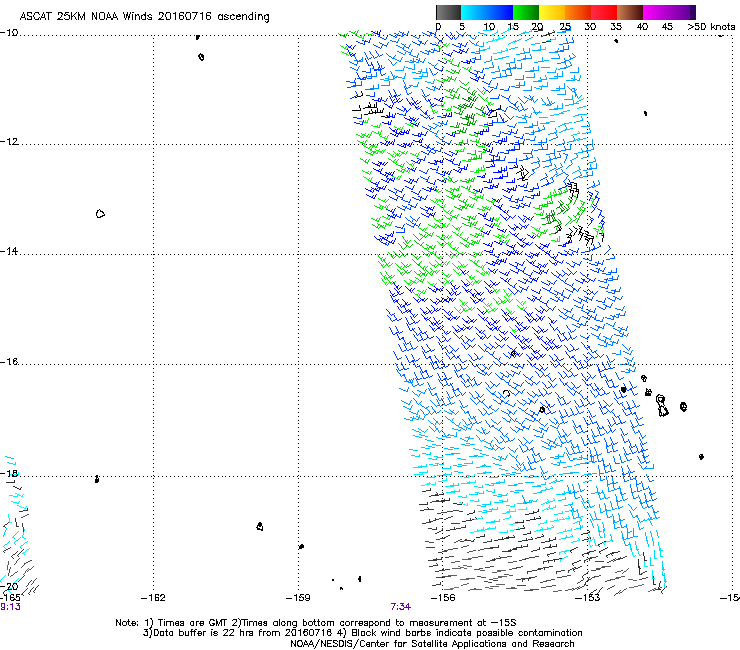Click the '>50 knots' legend label
740x650 pixels.
[711, 27]
